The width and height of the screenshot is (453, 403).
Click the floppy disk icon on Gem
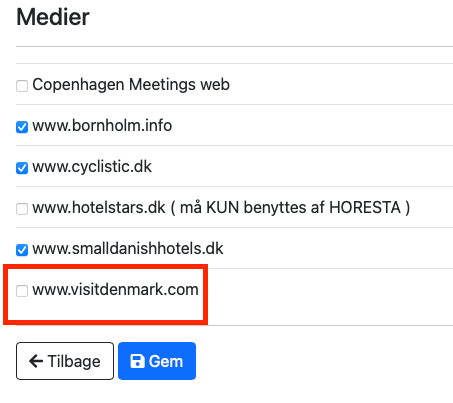click(137, 361)
